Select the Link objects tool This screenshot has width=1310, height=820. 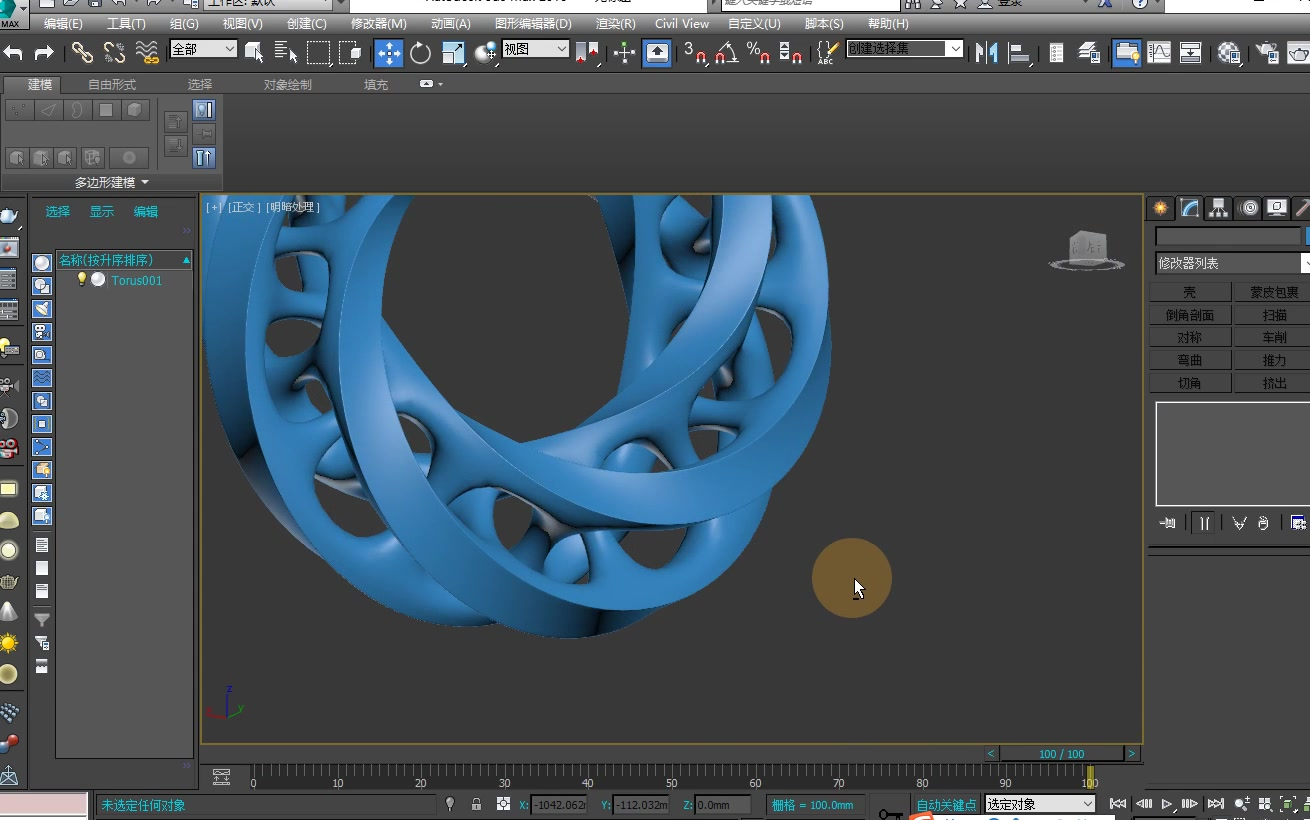tap(82, 53)
